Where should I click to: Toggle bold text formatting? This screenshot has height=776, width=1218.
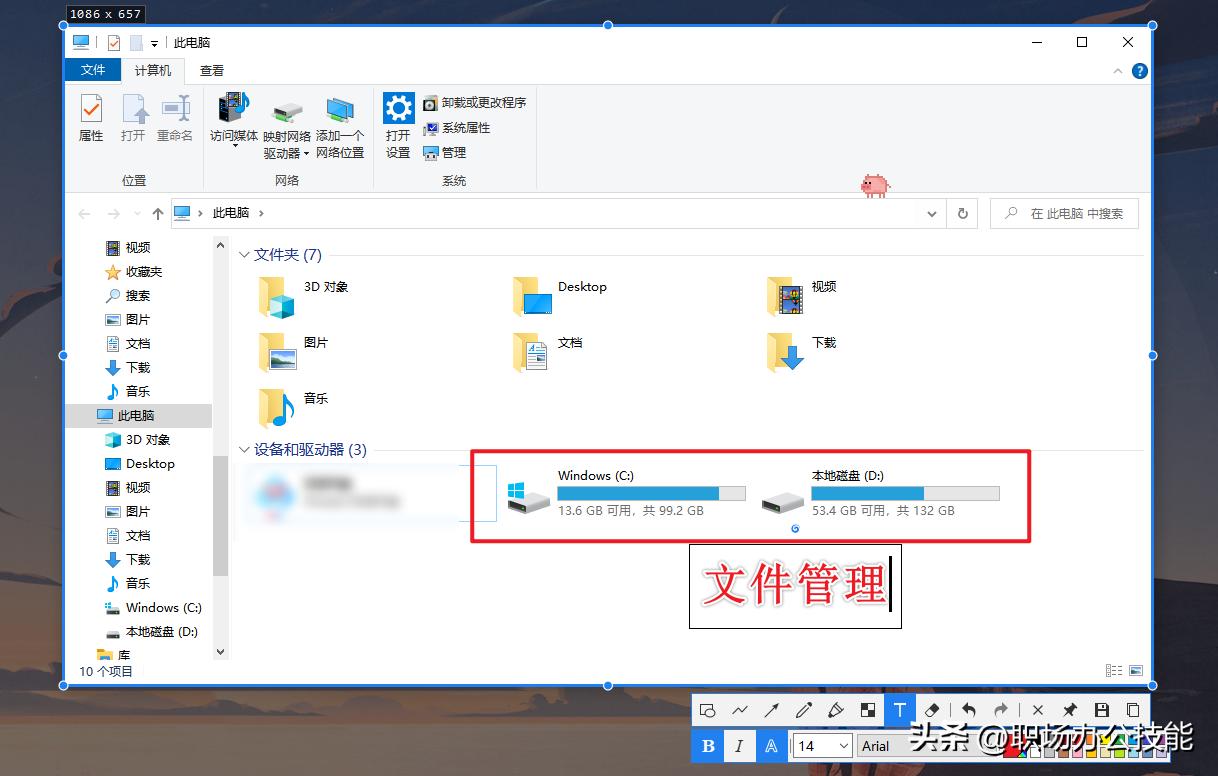(707, 745)
